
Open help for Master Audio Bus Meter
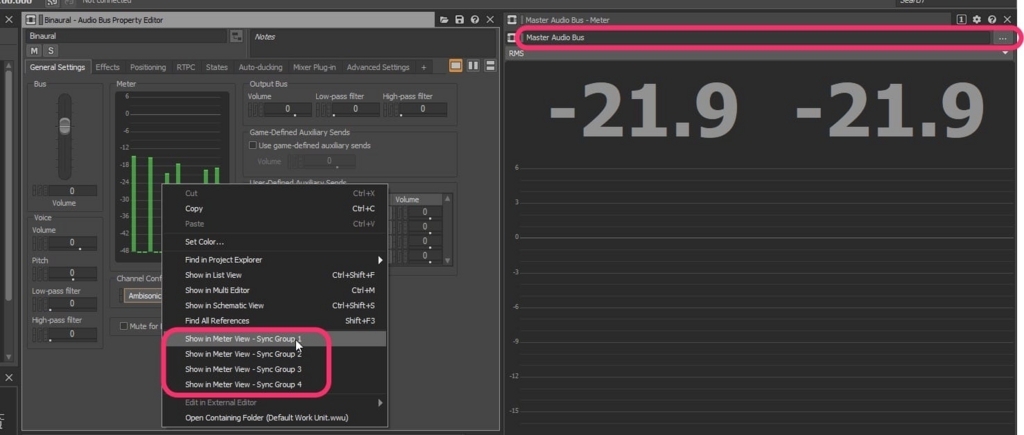992,20
